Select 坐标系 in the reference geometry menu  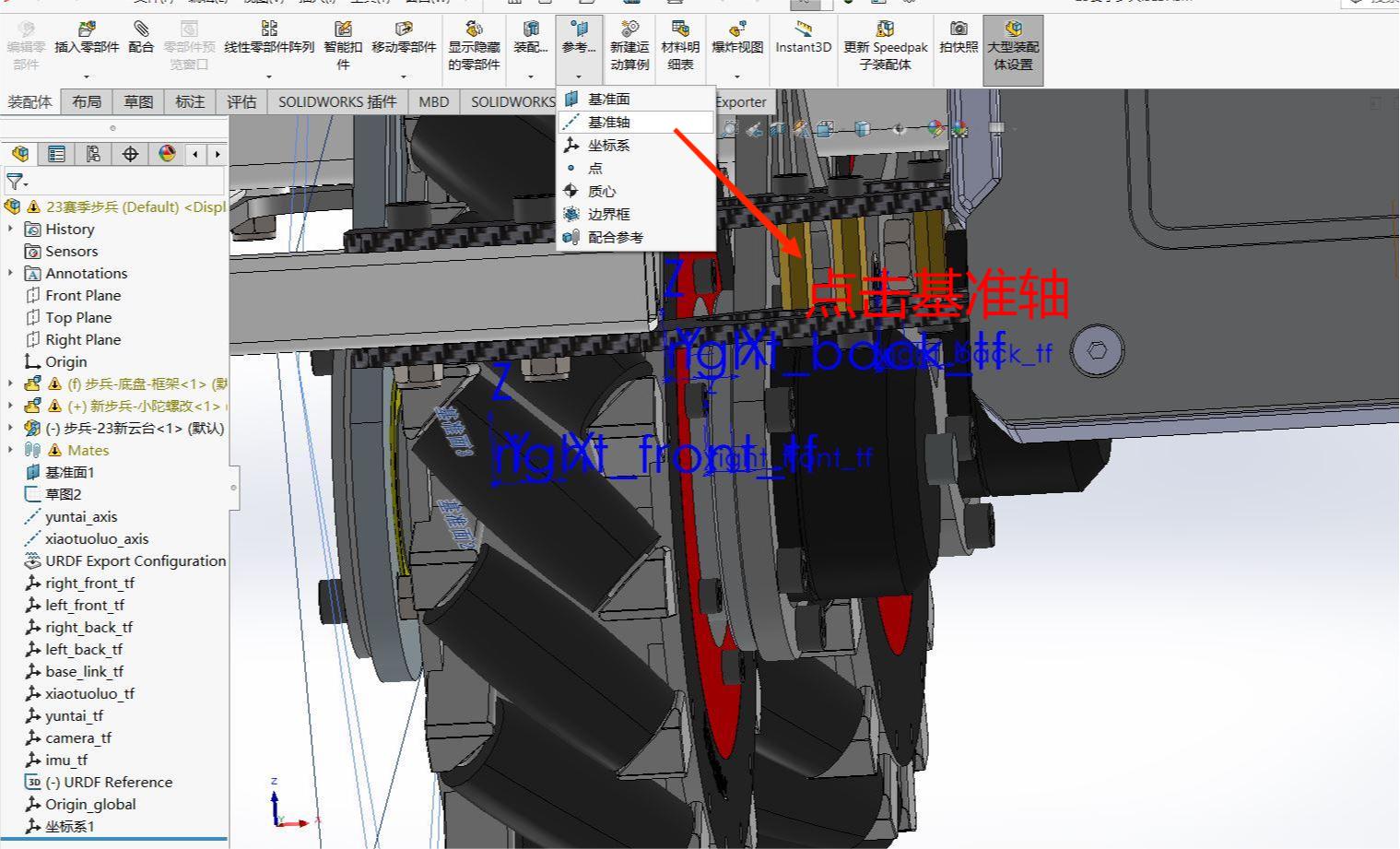[x=608, y=145]
